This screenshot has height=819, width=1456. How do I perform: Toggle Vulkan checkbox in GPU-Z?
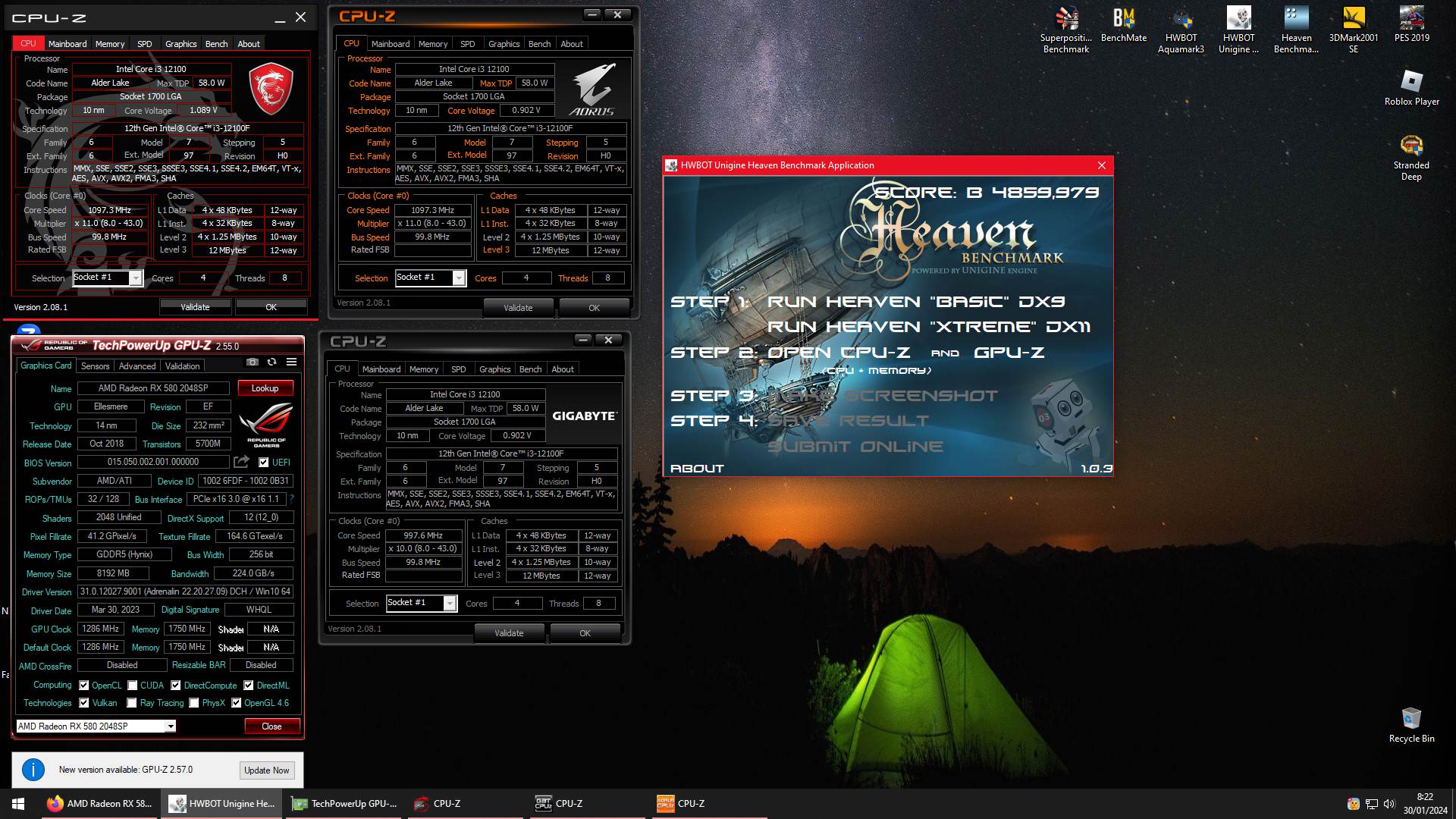(84, 703)
